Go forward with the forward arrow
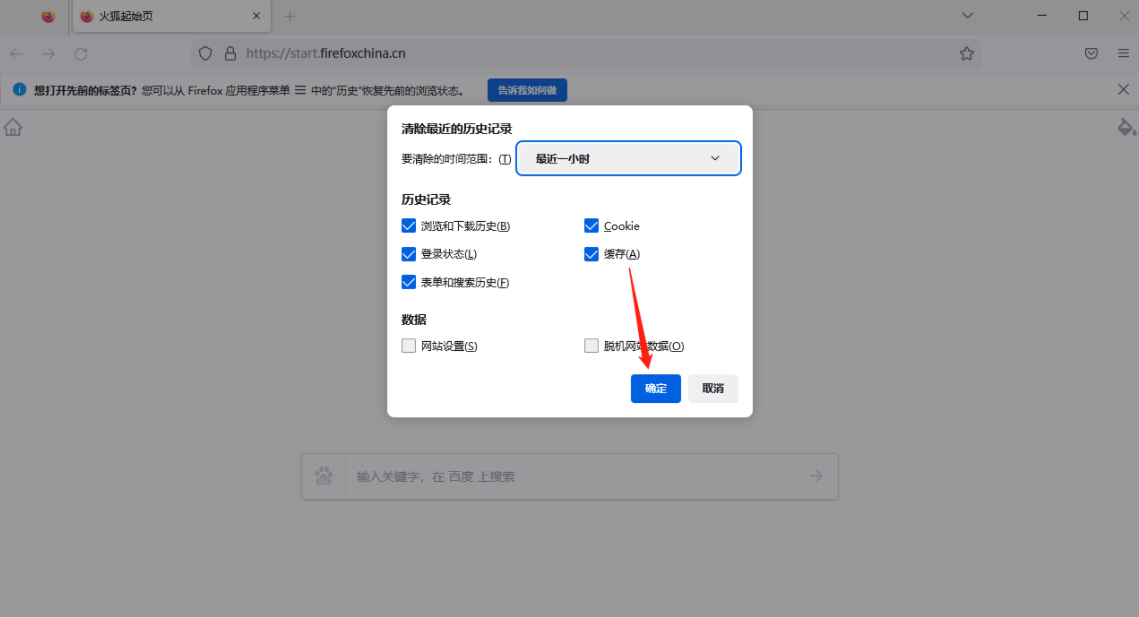 (x=49, y=54)
